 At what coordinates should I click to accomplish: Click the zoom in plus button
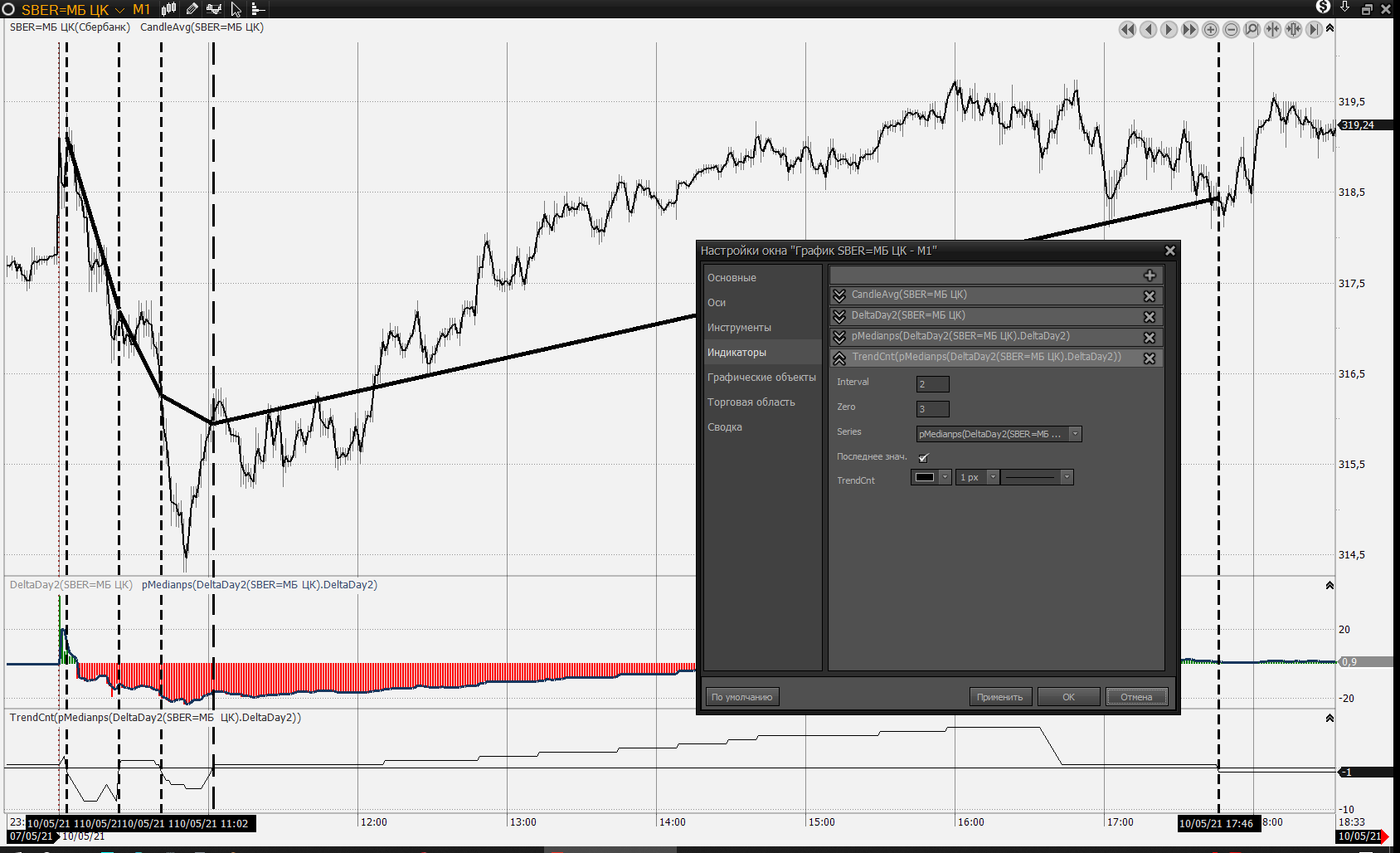click(1210, 30)
